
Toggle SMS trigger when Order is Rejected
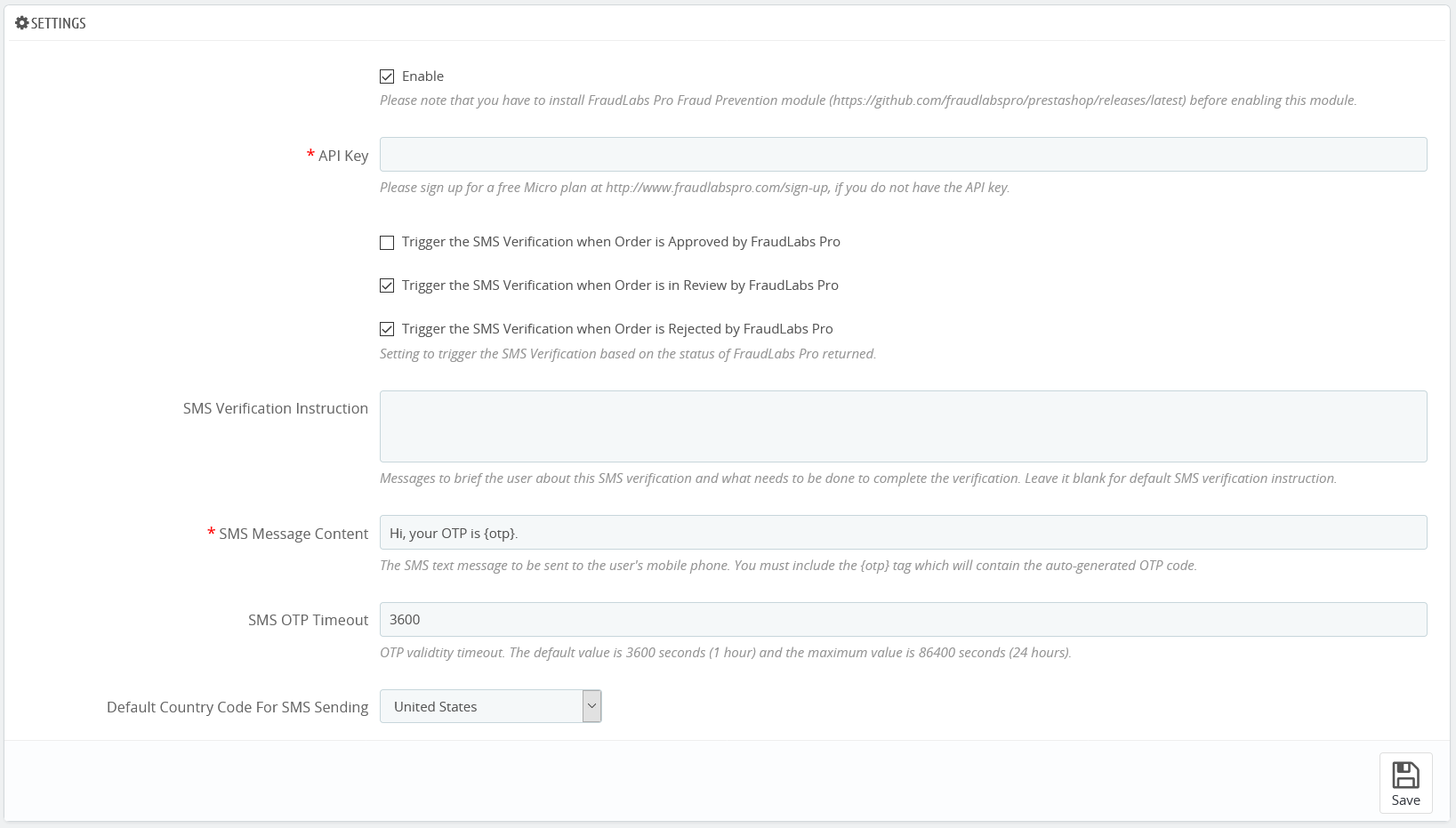387,329
